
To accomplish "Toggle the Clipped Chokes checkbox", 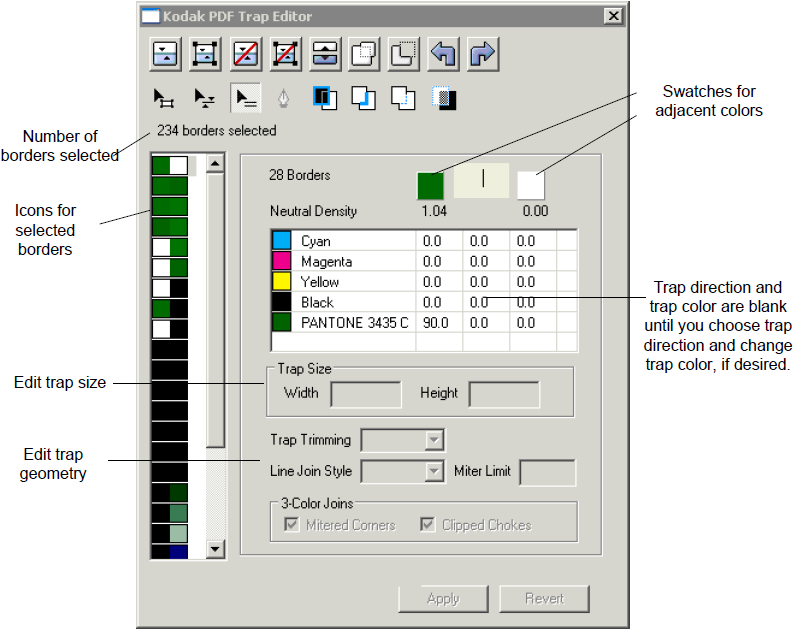I will 427,525.
